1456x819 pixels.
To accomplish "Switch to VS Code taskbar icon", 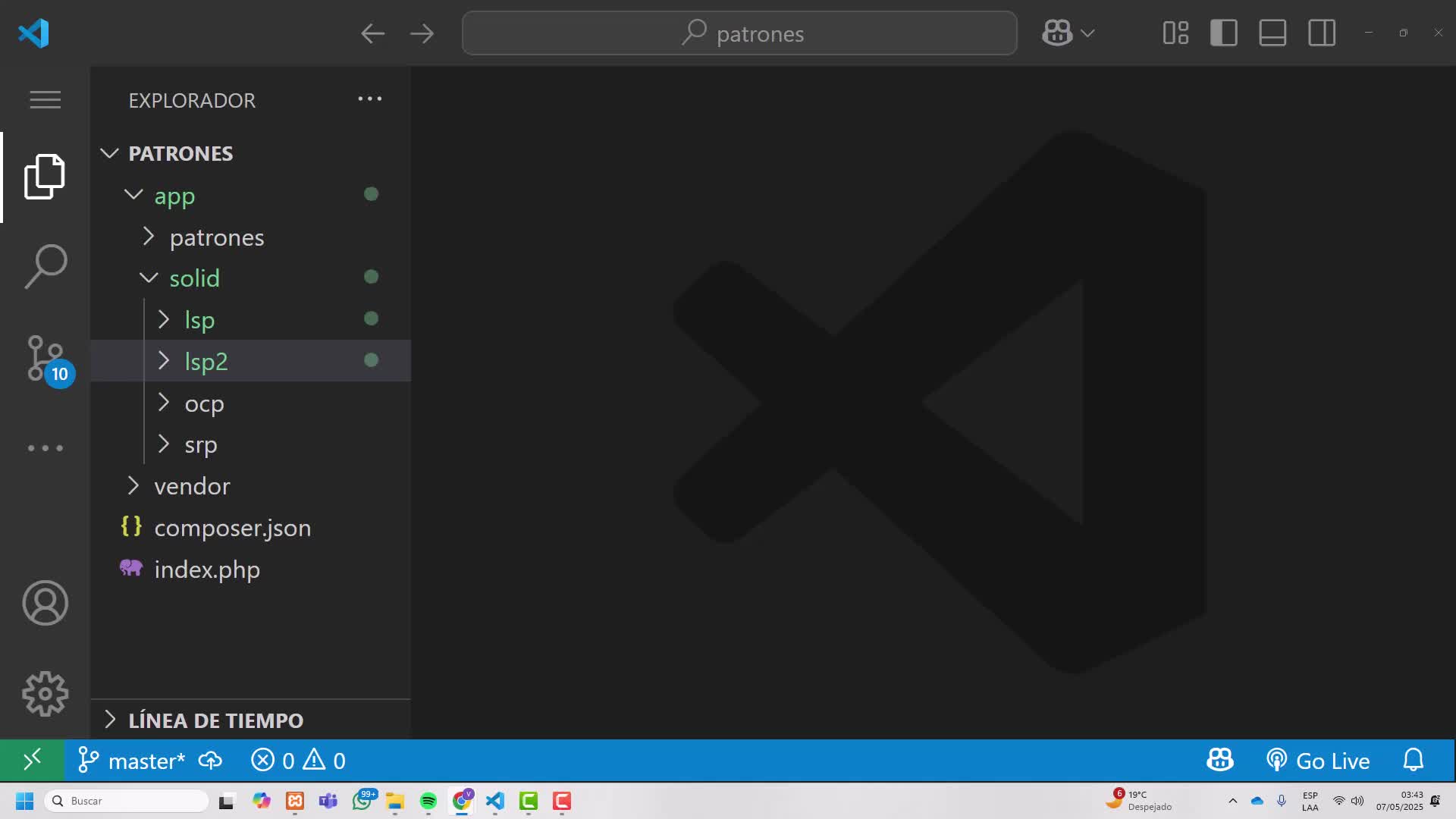I will (495, 801).
